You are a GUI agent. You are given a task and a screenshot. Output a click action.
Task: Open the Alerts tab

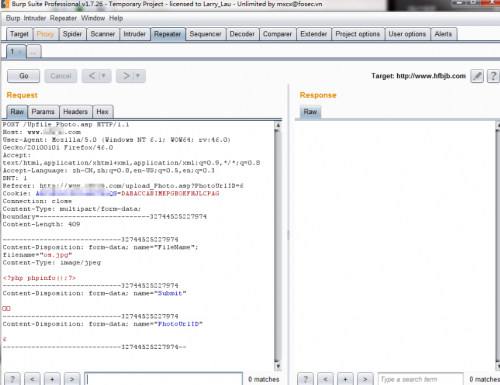(443, 34)
